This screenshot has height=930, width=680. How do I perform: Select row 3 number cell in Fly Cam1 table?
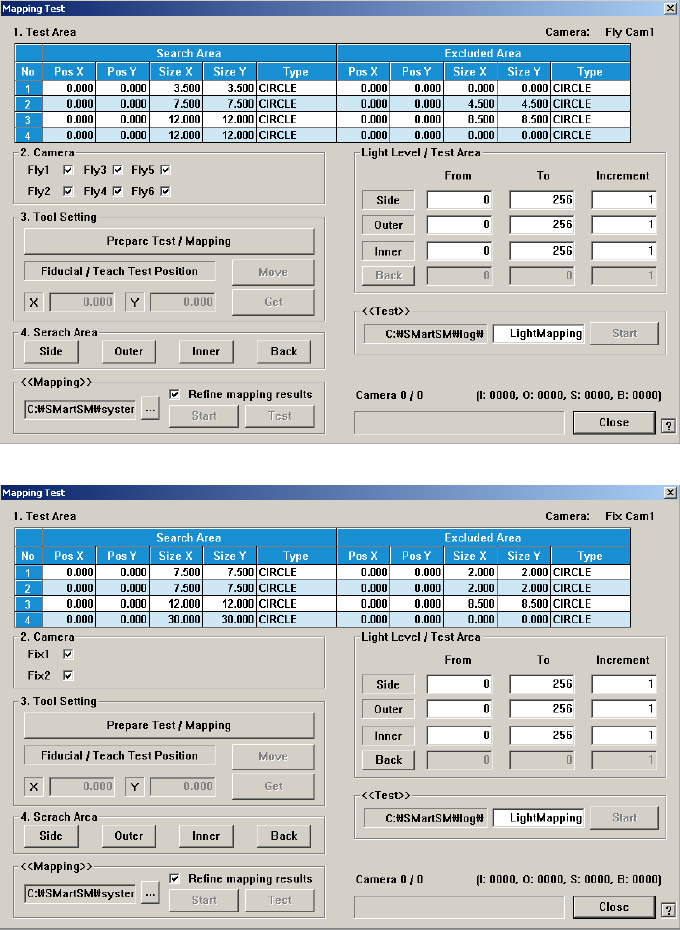coord(28,120)
